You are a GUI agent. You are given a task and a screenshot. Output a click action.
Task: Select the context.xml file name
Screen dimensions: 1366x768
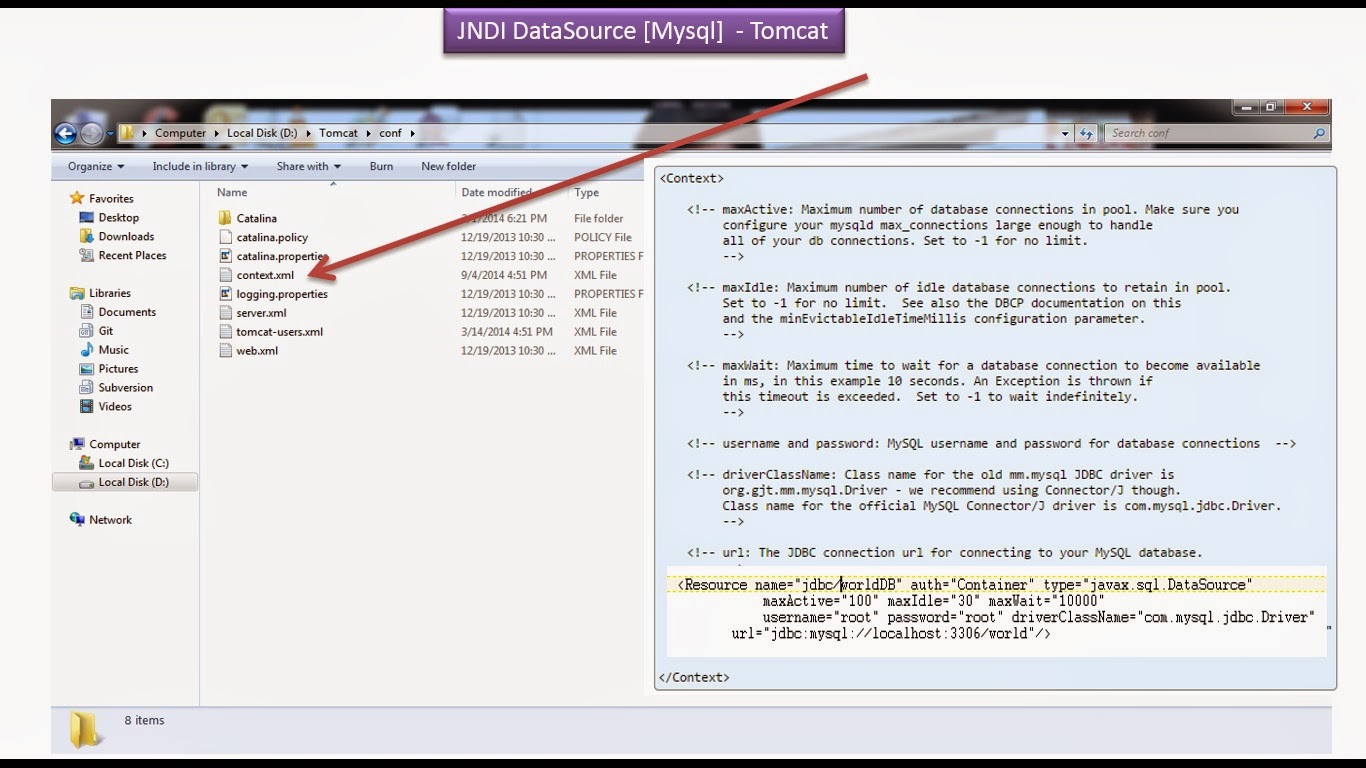coord(265,275)
